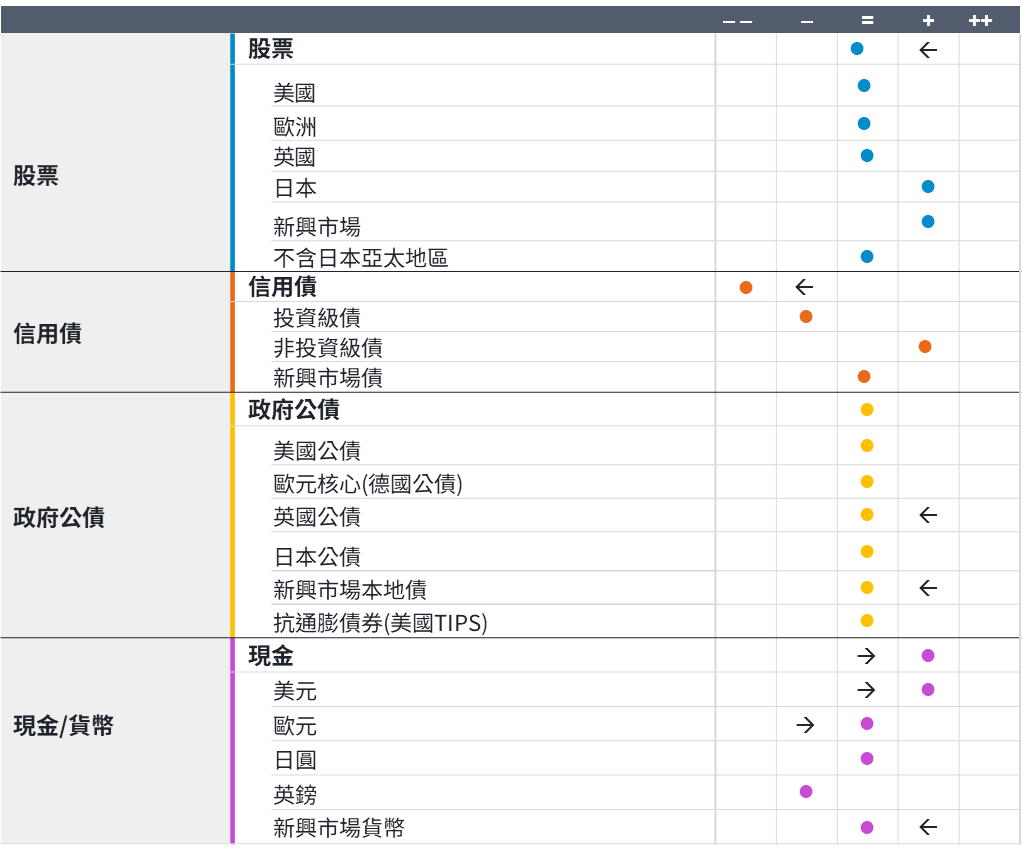Select the orange dot in 投資級債 row

(806, 317)
